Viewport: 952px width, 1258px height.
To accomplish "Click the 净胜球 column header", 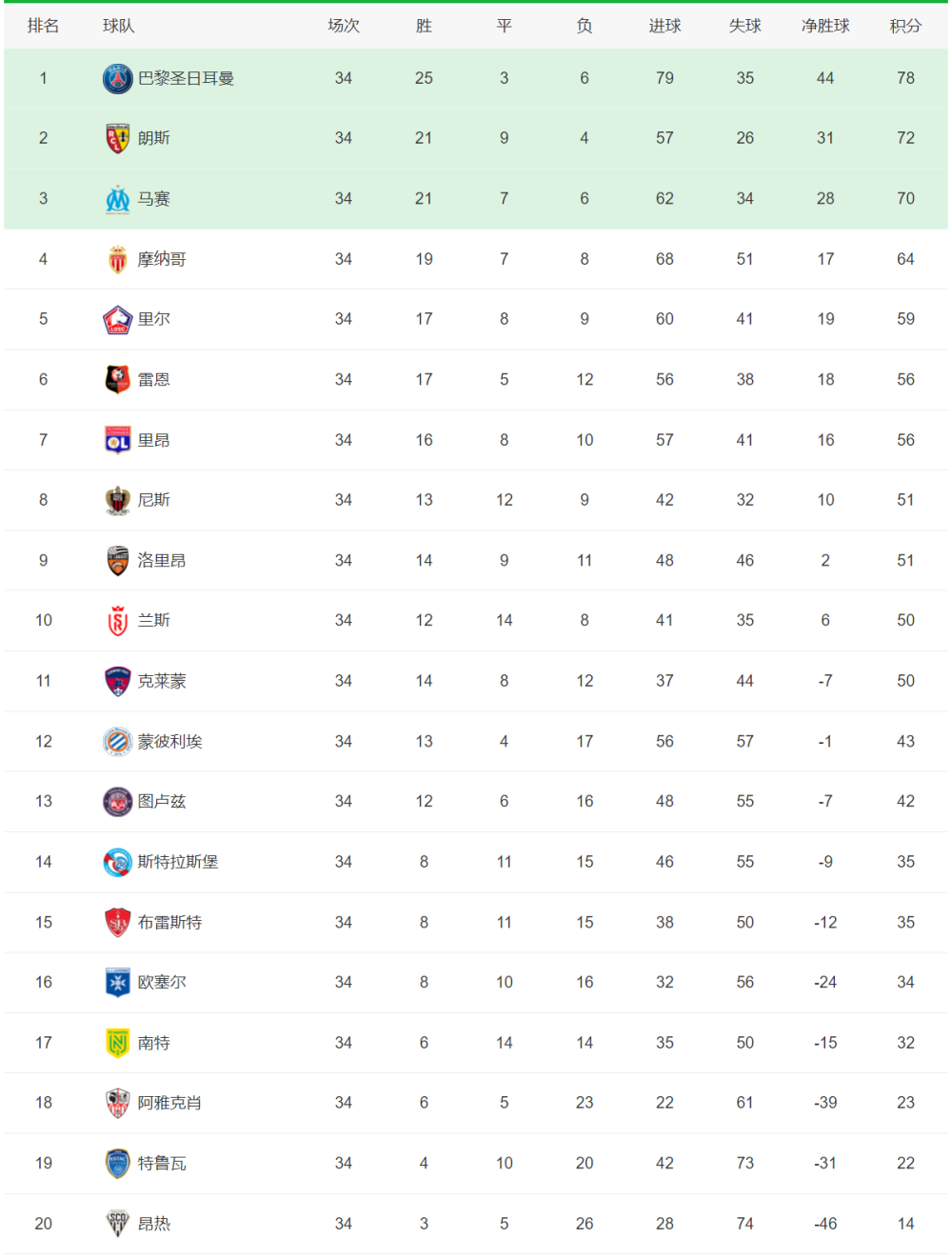I will (x=825, y=26).
